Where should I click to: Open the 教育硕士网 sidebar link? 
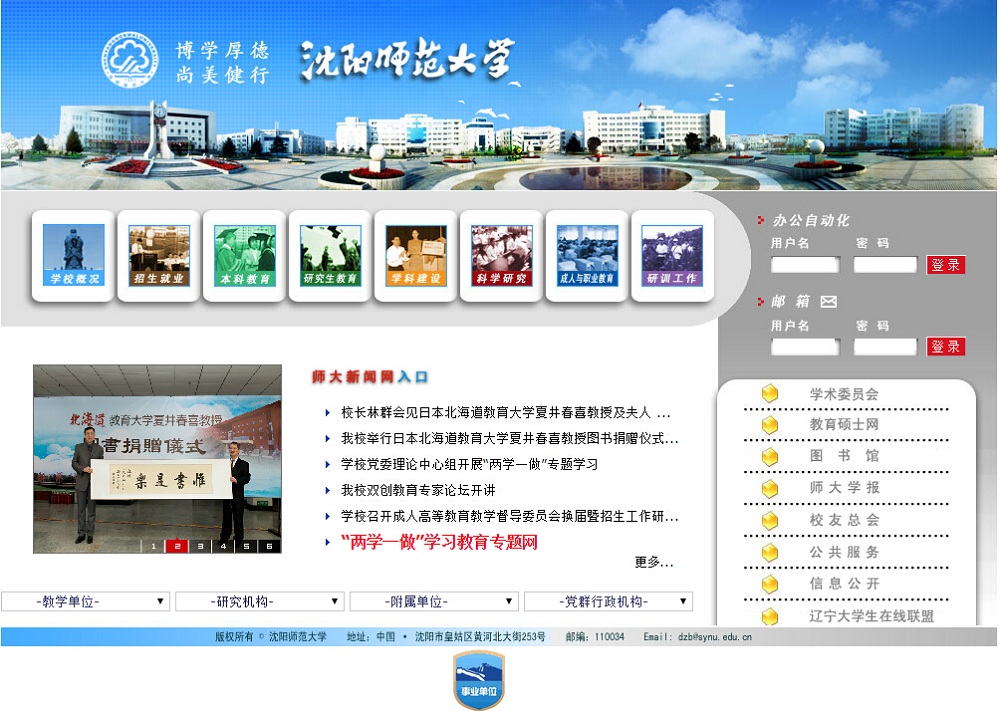[x=844, y=424]
